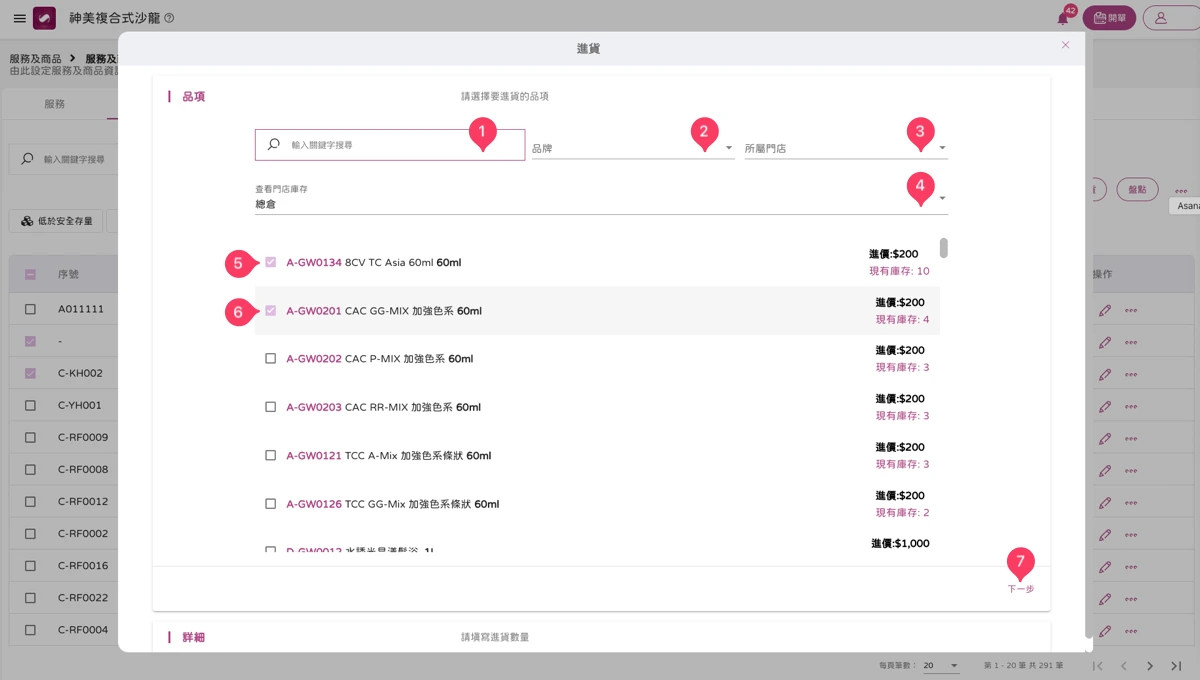Close the 進貨 dialog

(x=1065, y=45)
